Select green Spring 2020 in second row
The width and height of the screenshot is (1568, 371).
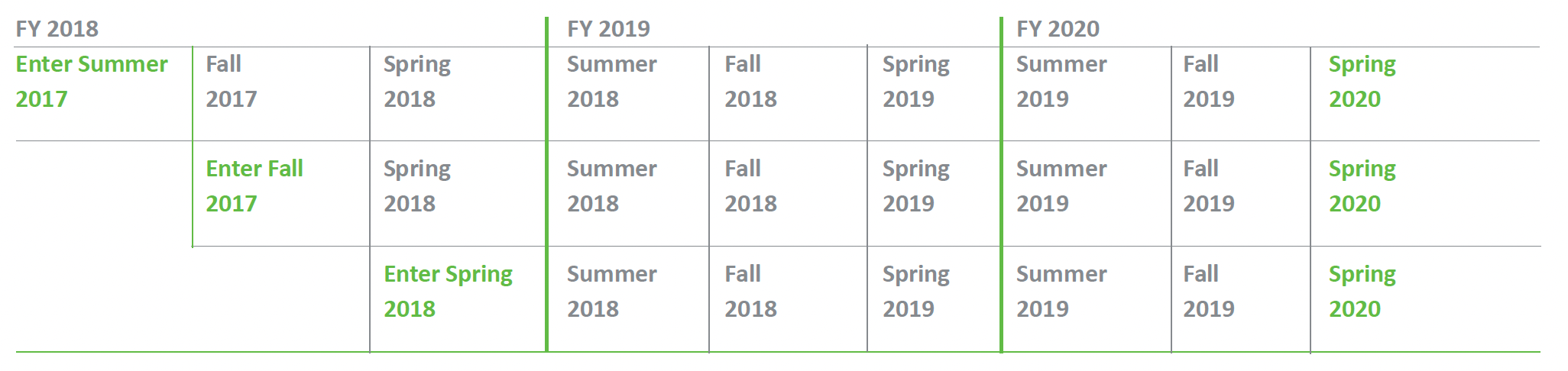(x=1362, y=185)
